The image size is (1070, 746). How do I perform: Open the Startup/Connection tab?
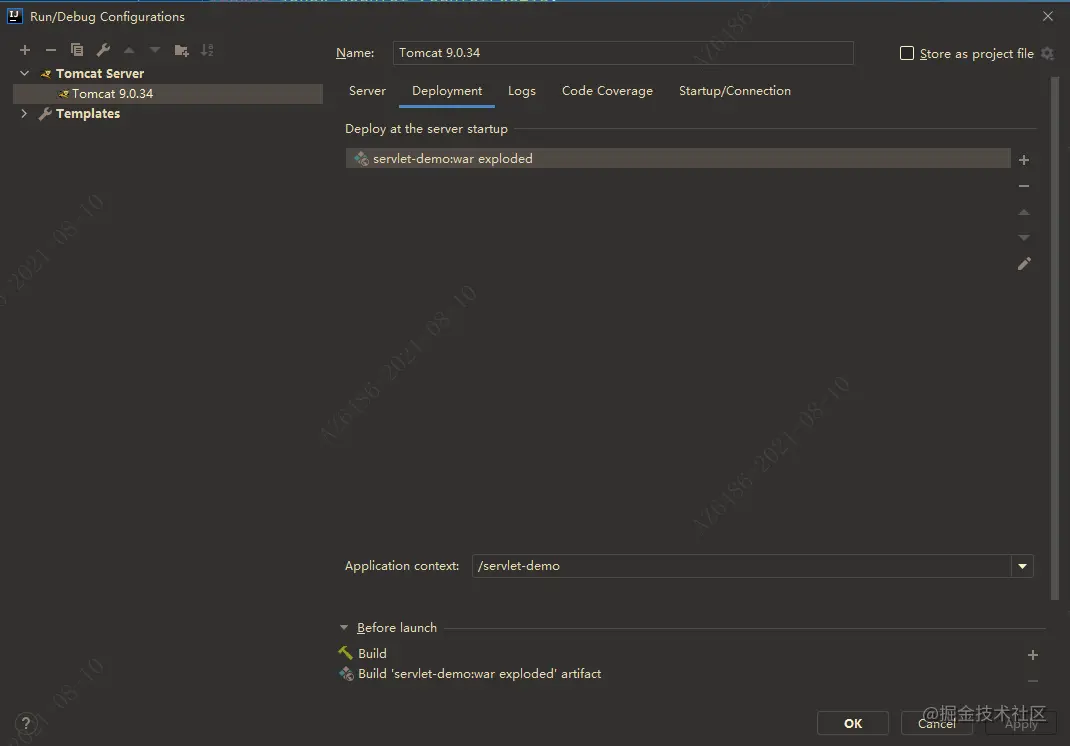tap(735, 91)
